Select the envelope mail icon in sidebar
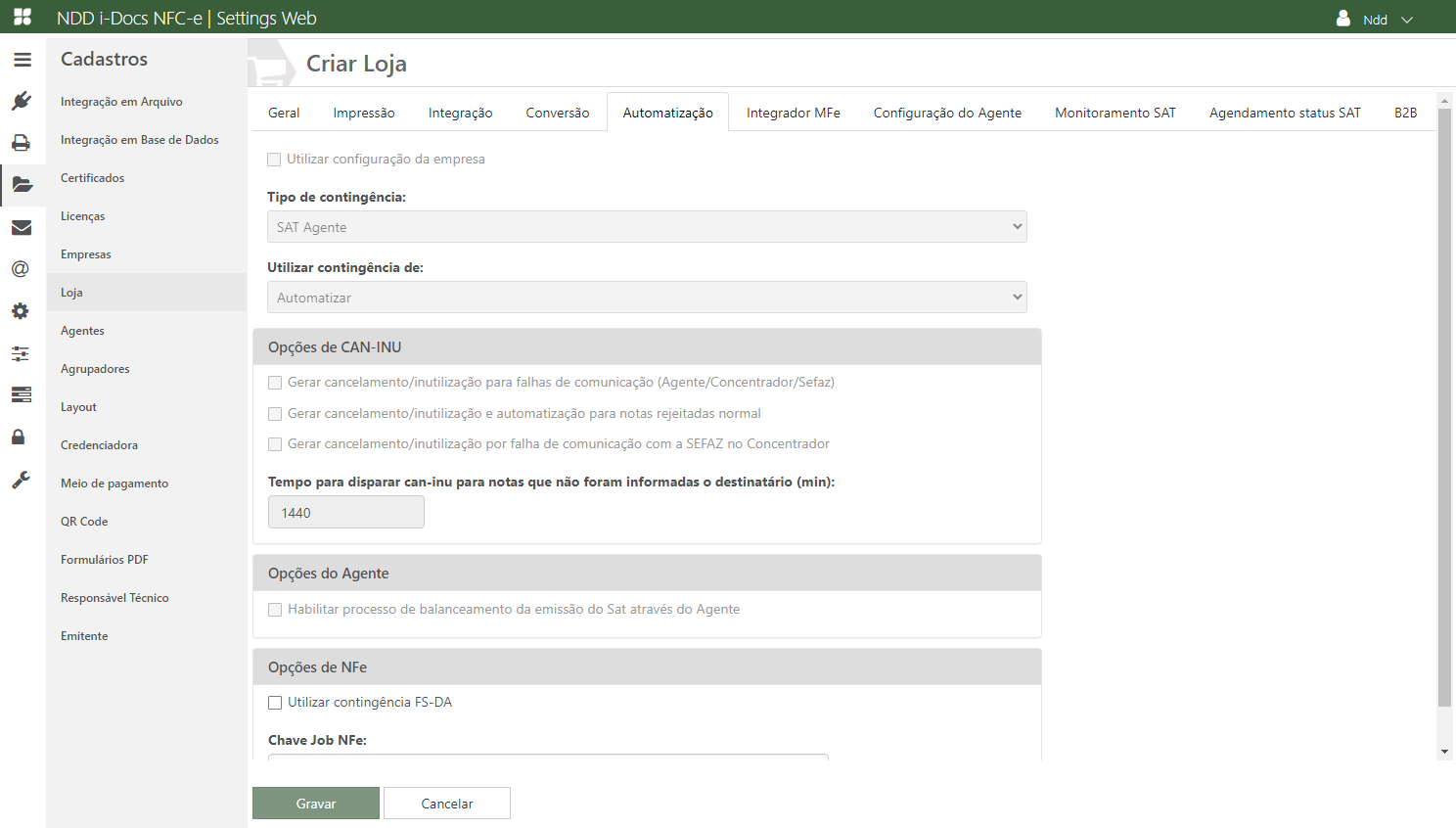1456x828 pixels. [22, 227]
